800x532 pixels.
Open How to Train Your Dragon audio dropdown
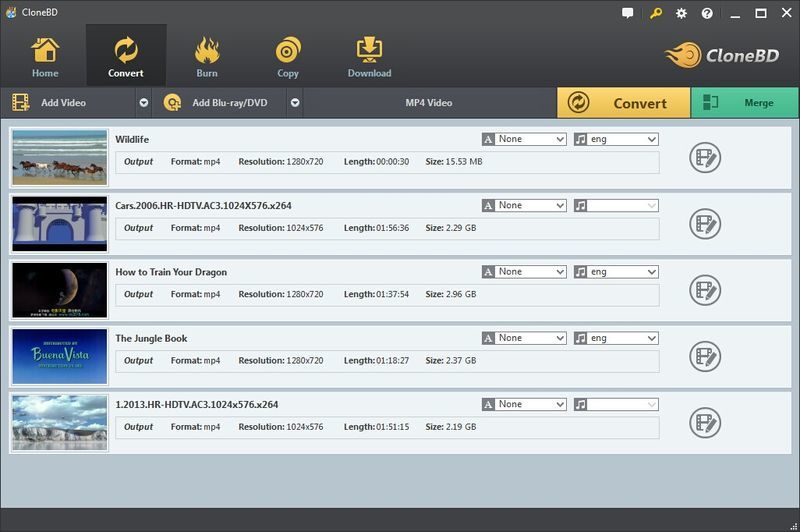622,272
